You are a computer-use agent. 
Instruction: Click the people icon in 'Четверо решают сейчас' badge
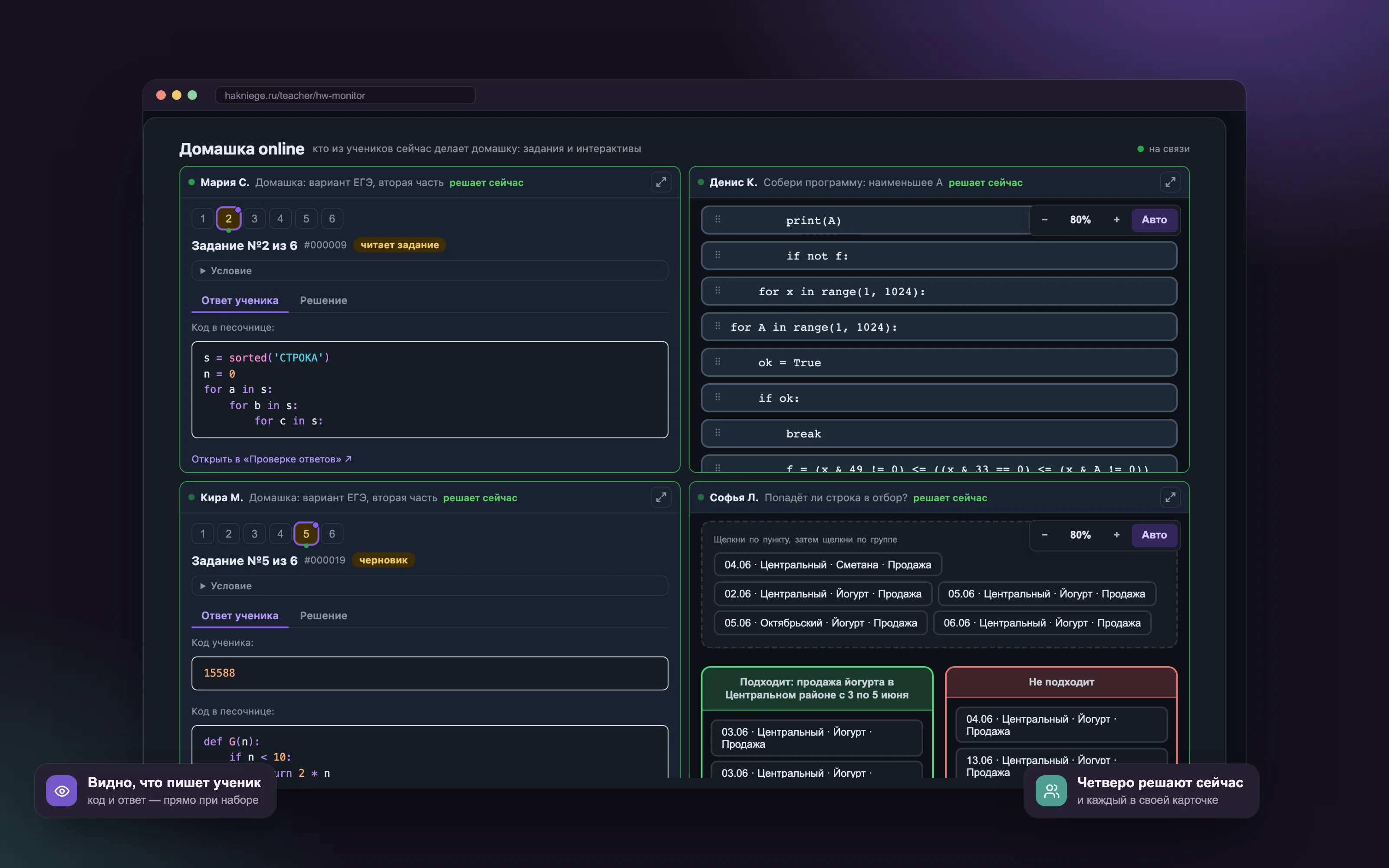click(x=1051, y=790)
